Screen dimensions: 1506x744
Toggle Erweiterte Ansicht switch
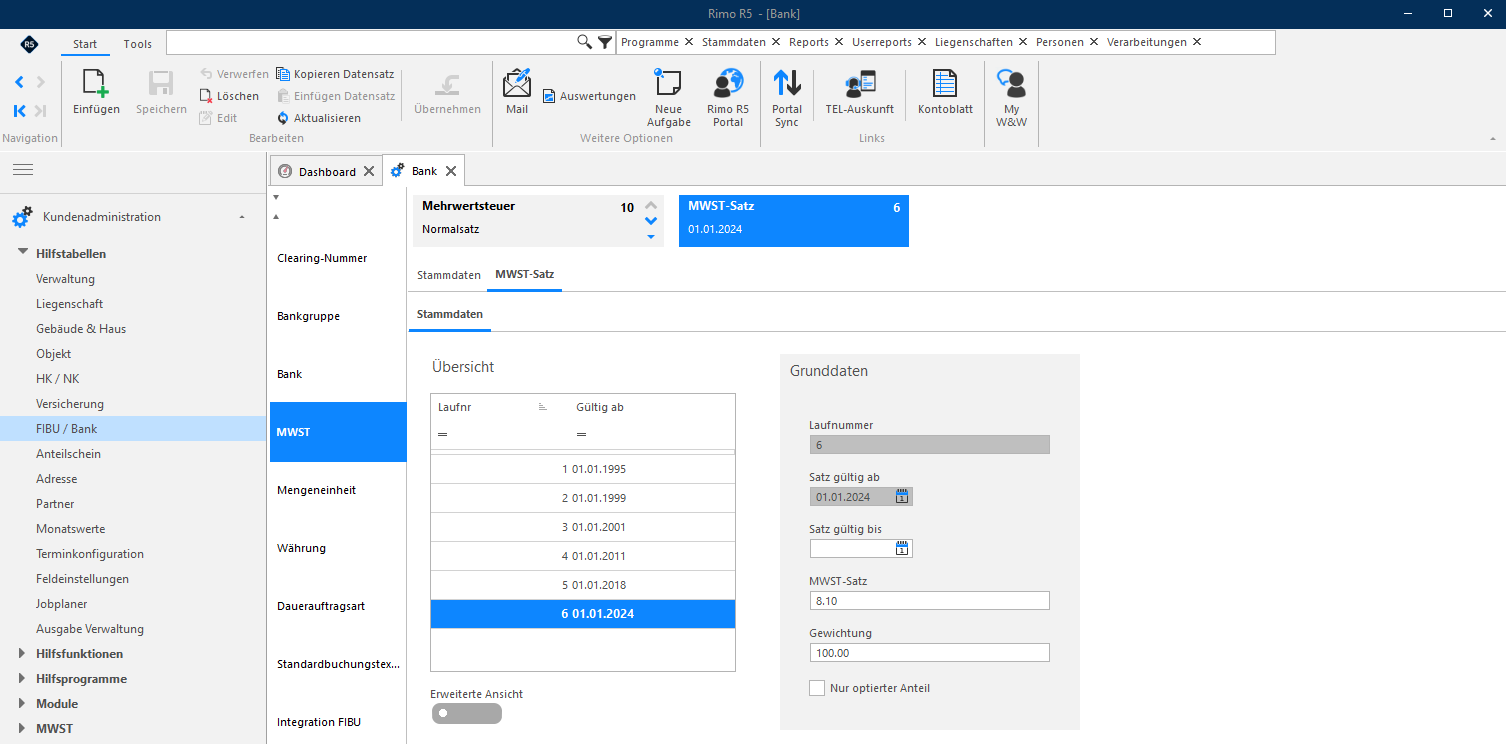click(x=467, y=713)
